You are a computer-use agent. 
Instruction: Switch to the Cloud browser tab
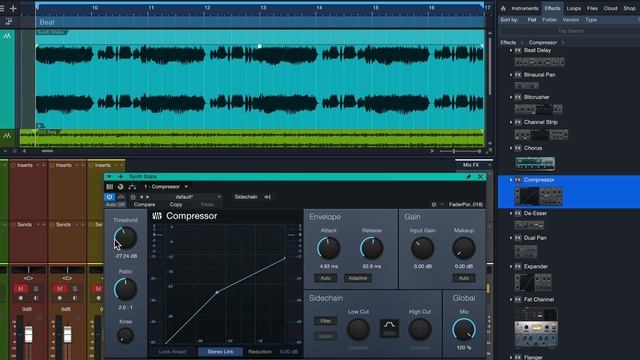[x=611, y=8]
